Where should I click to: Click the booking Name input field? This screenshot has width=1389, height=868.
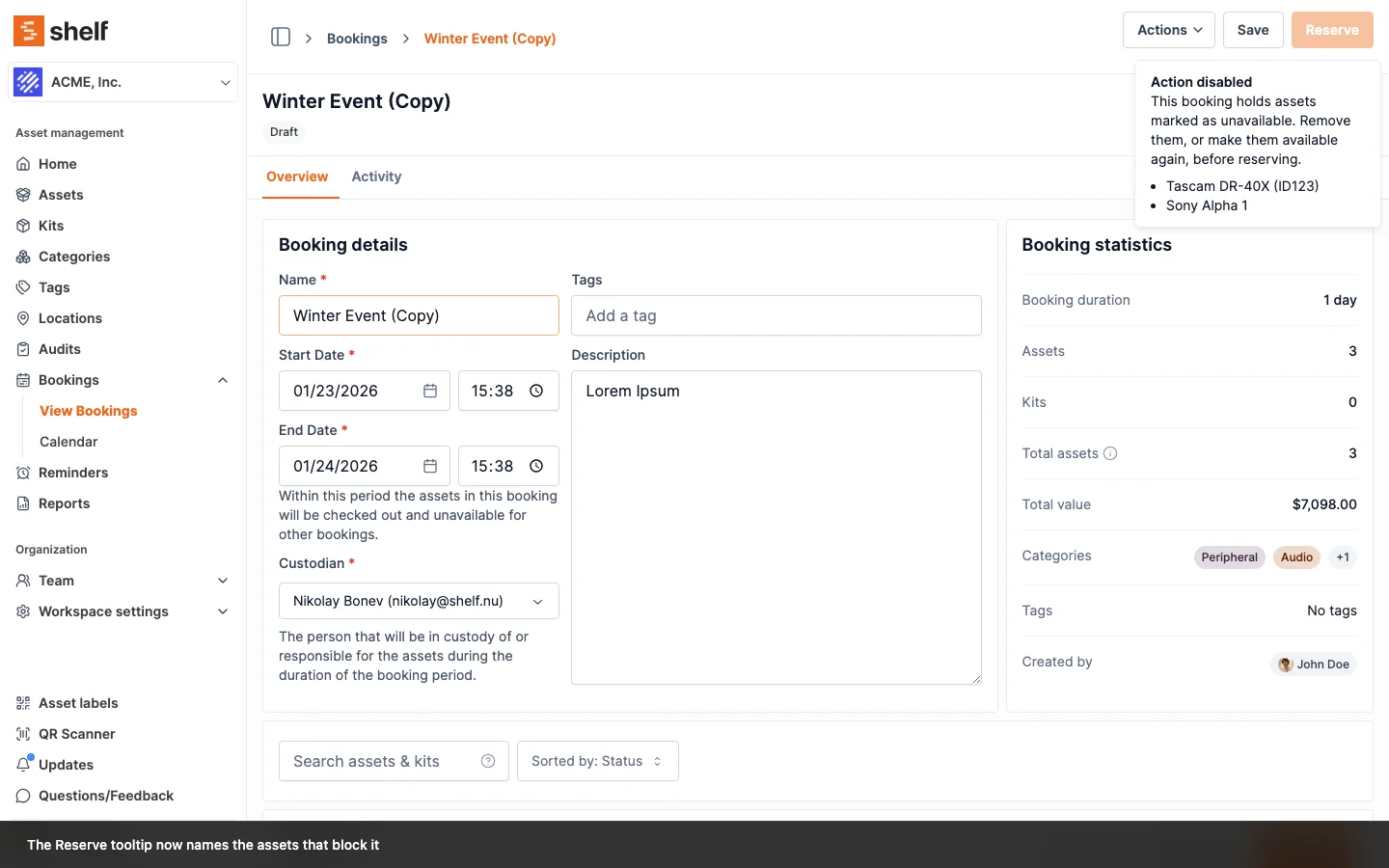tap(419, 315)
